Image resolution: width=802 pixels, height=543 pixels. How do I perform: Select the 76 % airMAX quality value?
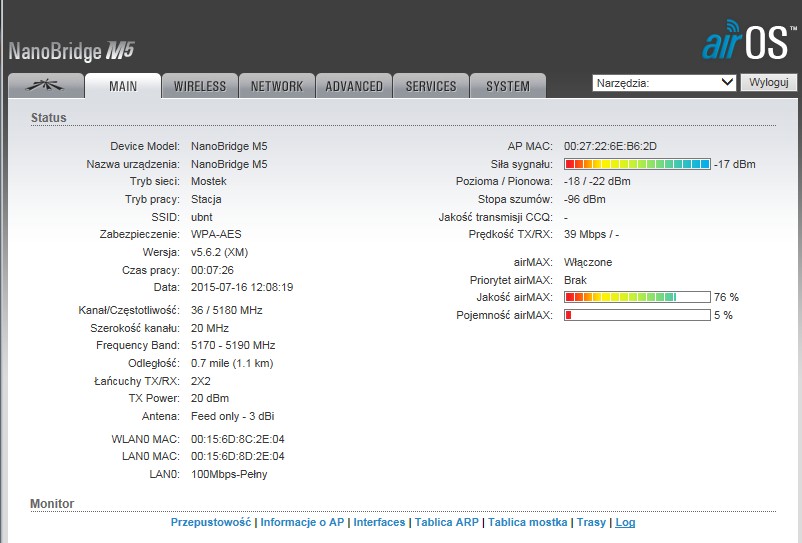click(x=726, y=297)
